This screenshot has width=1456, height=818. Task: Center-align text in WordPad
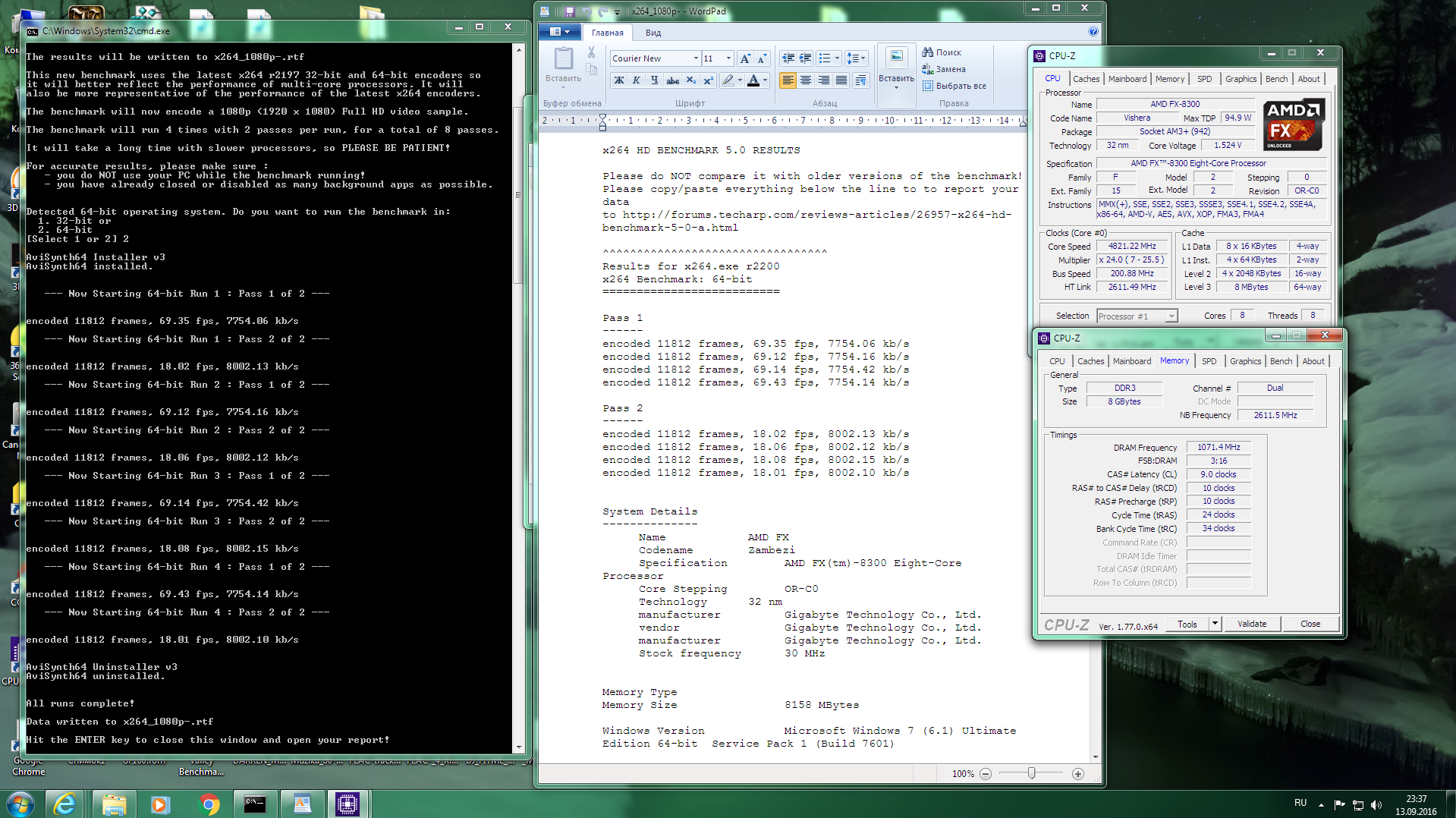tap(806, 80)
